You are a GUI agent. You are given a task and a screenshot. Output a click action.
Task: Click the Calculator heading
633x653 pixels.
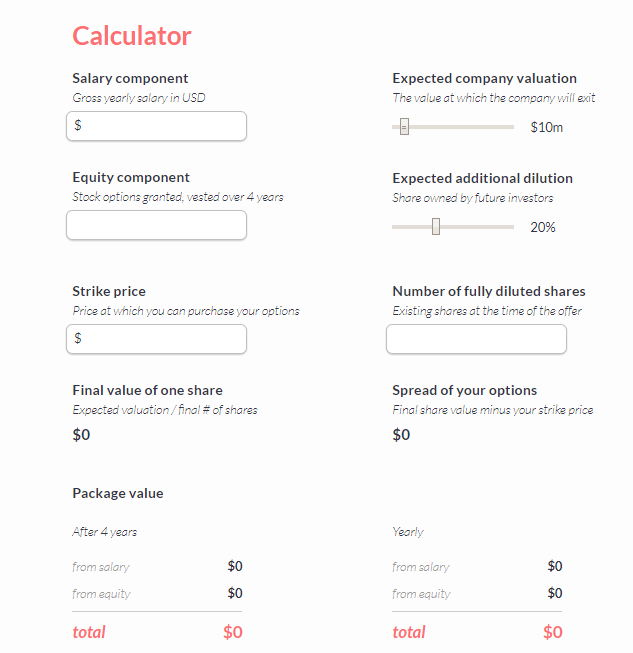pyautogui.click(x=131, y=36)
